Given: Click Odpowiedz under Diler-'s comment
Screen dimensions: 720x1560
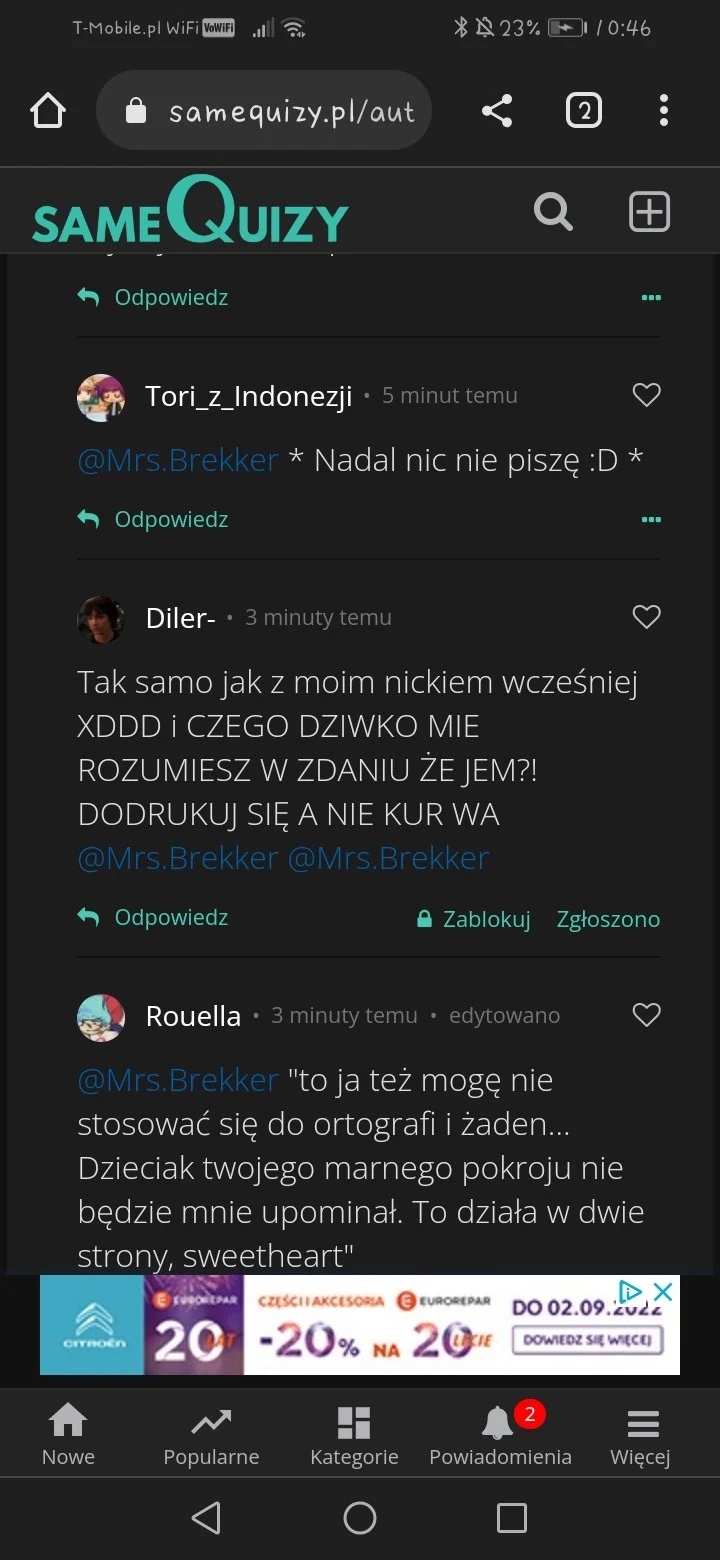Looking at the screenshot, I should pyautogui.click(x=154, y=918).
